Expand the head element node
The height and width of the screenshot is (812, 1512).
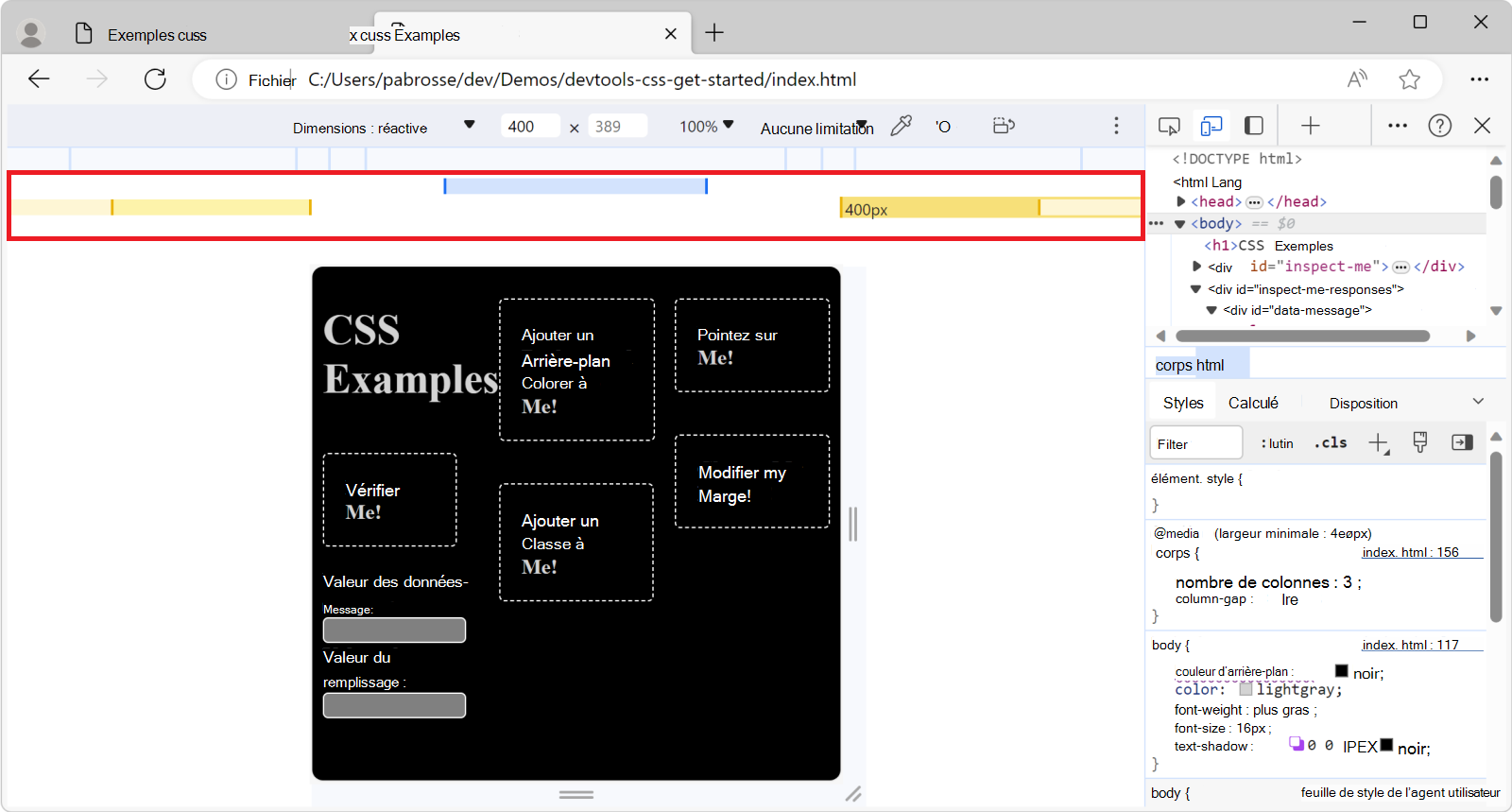(1181, 201)
